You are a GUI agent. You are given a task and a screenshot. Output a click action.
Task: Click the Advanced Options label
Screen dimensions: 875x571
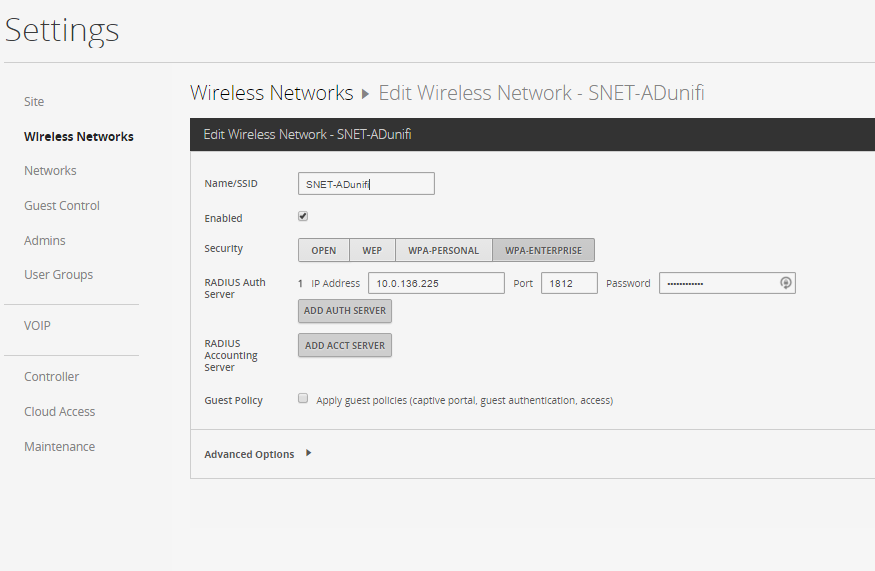pyautogui.click(x=249, y=454)
